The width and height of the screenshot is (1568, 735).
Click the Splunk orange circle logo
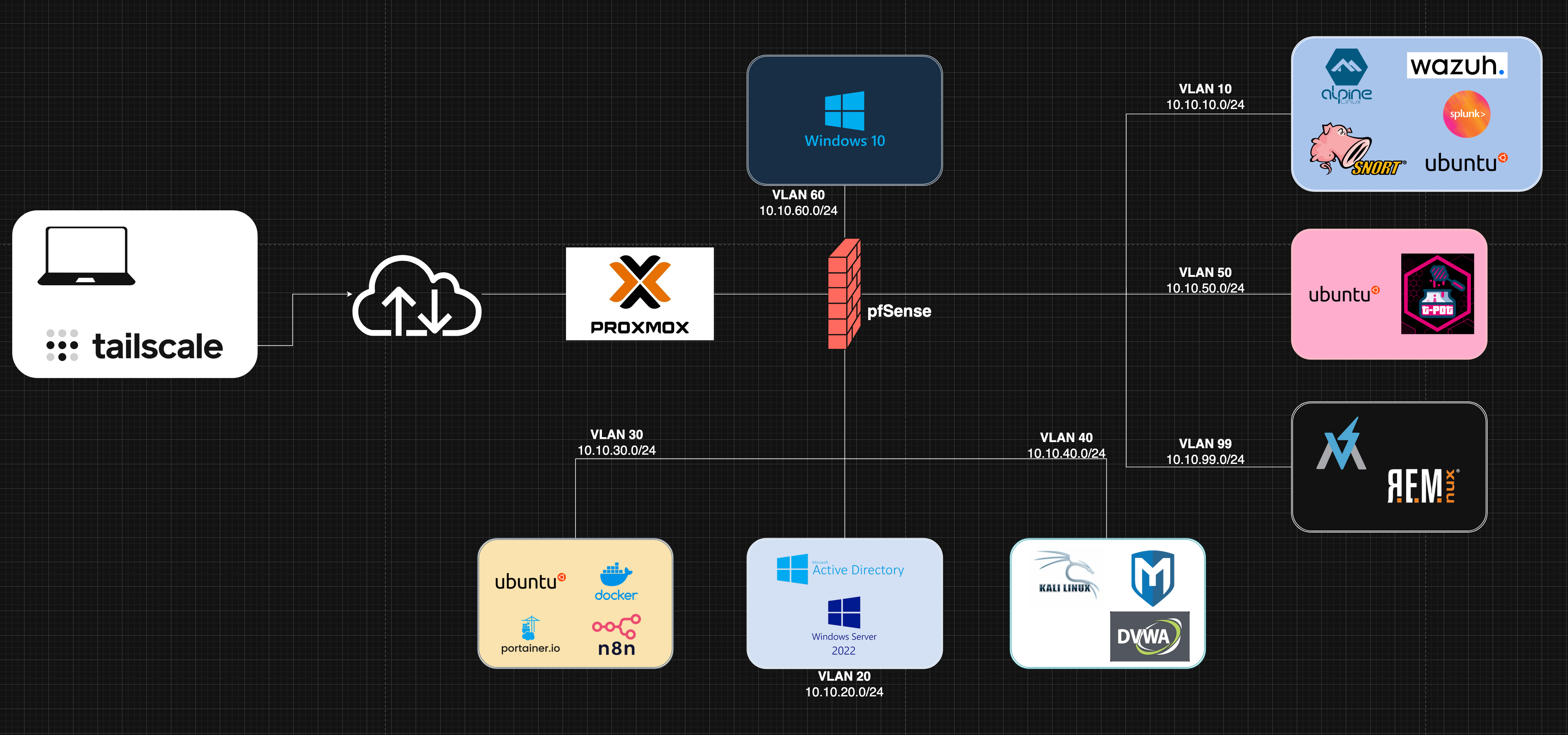point(1467,114)
